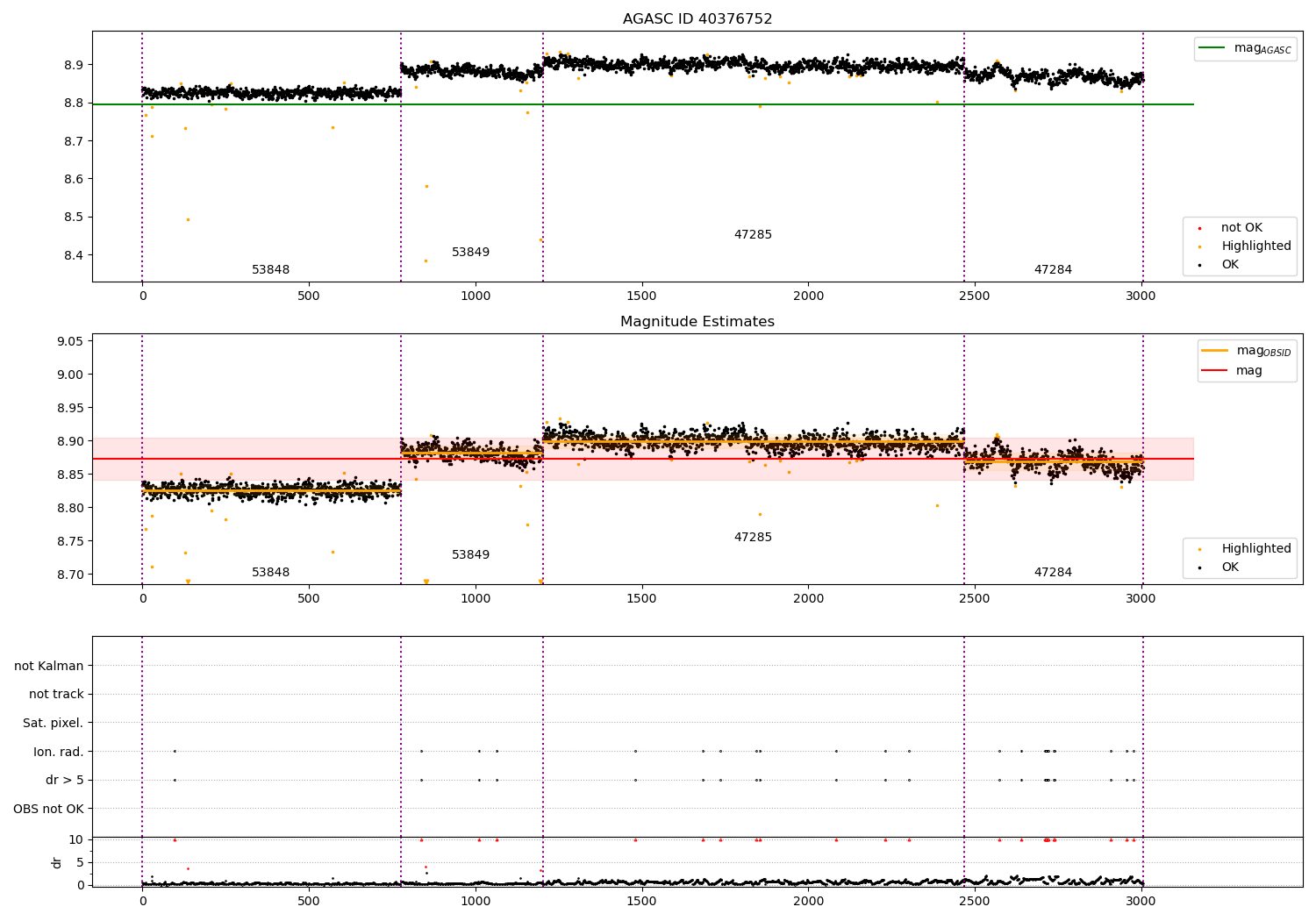Click the mag AGASC legend entry in top plot
This screenshot has height=921, width=1316.
[x=1246, y=48]
